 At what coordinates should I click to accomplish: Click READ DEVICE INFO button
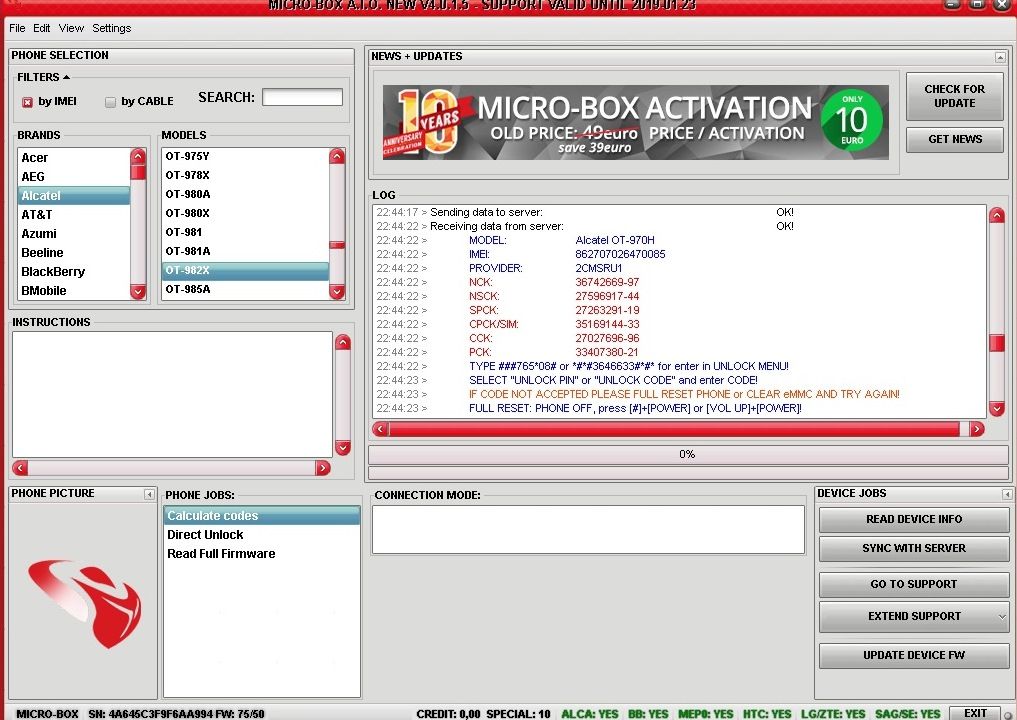tap(914, 520)
